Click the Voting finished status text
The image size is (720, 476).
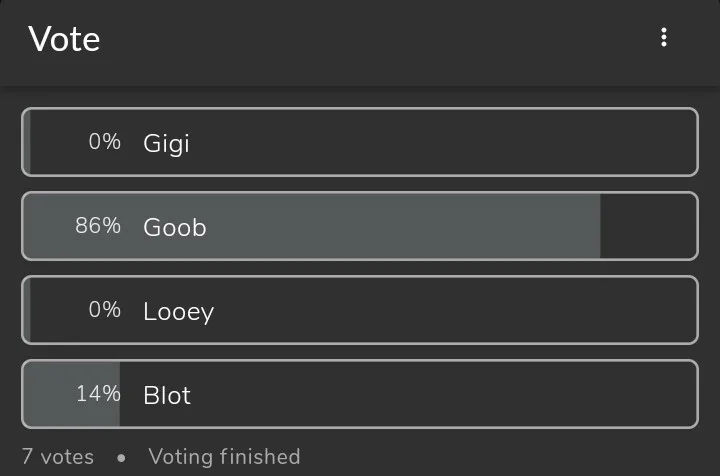click(224, 457)
